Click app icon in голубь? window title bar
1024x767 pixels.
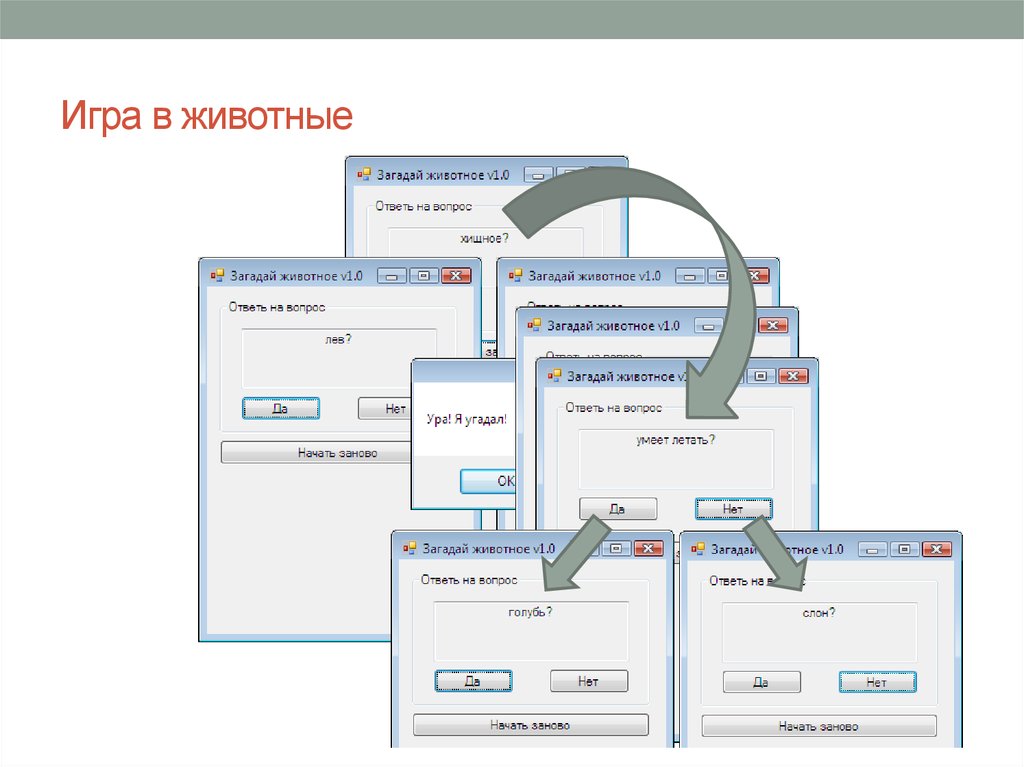tap(409, 548)
